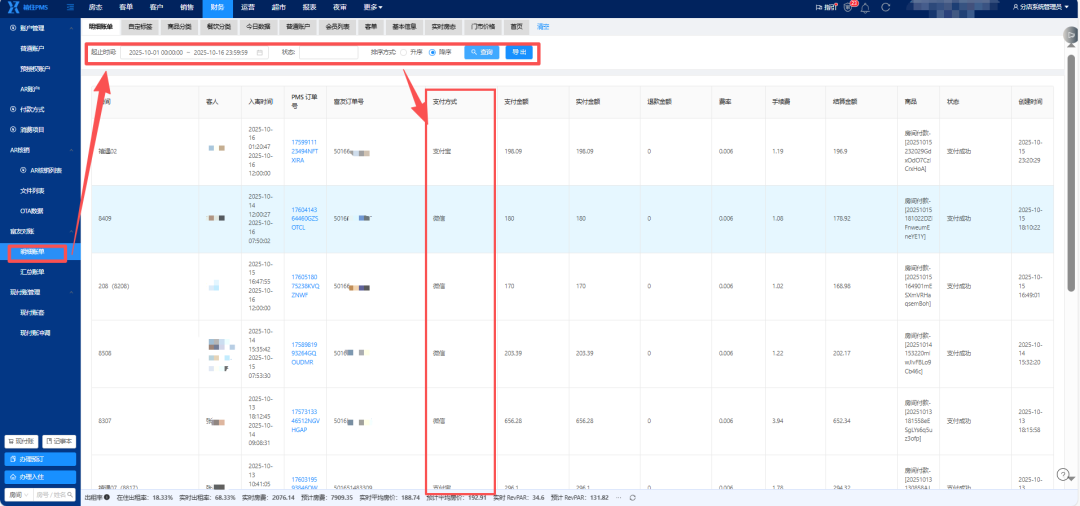Open 消费项目 in the sidebar

pyautogui.click(x=32, y=129)
